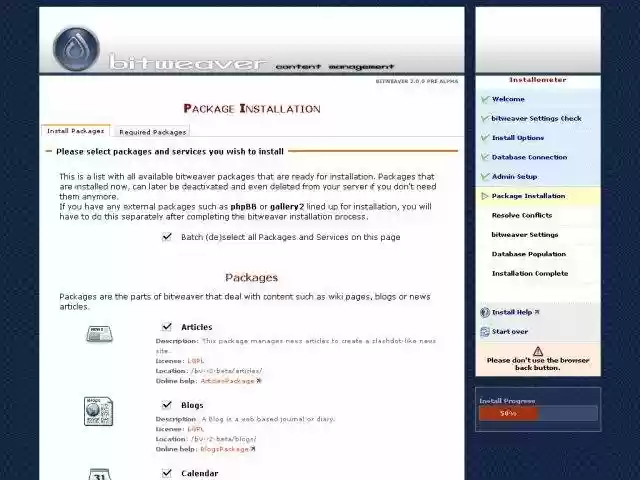Click the checkmark icon beside Welcome
Viewport: 640px width, 480px height.
point(485,99)
